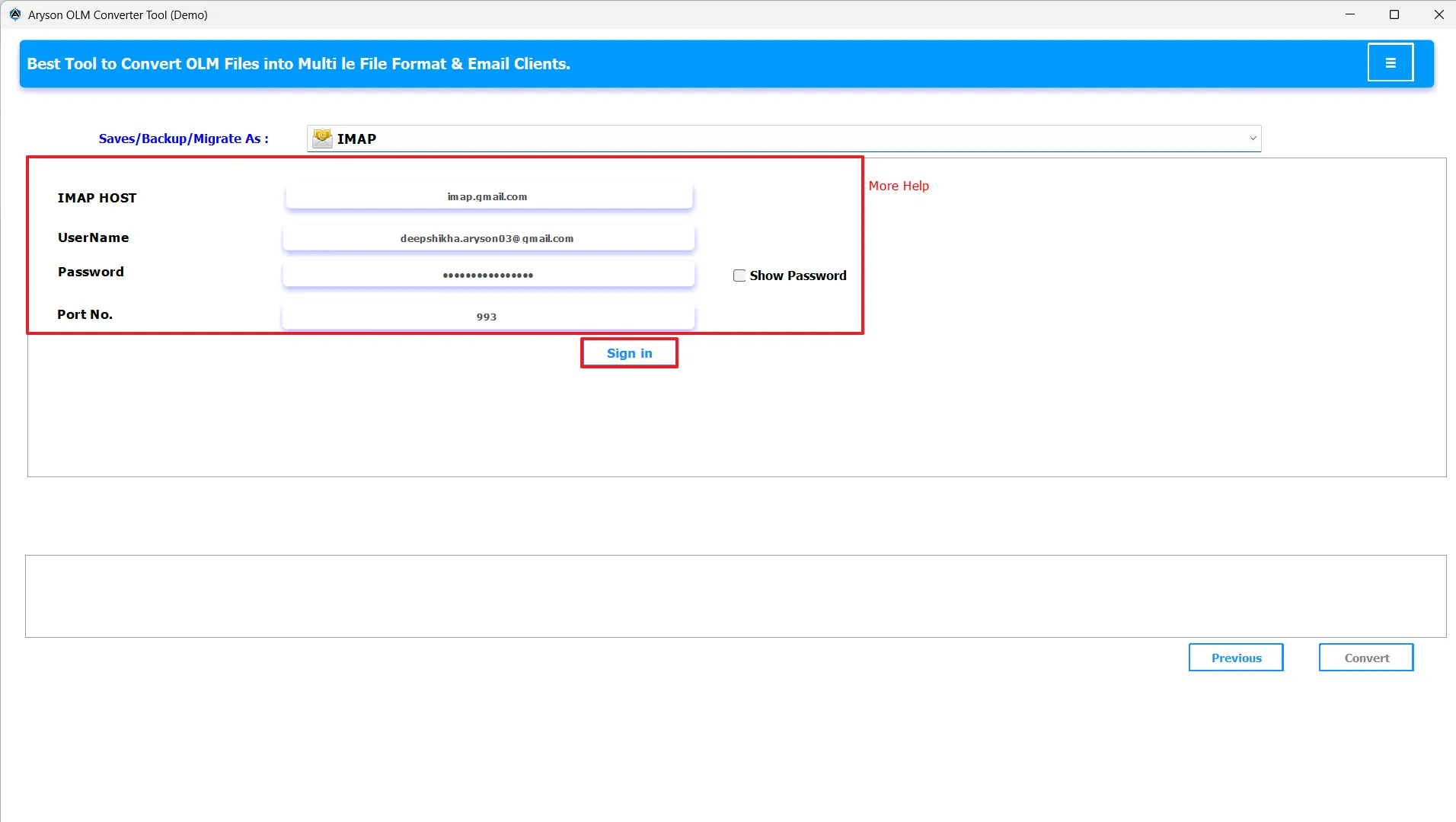
Task: Minimize the Aryson OLM Converter window
Action: click(1352, 14)
